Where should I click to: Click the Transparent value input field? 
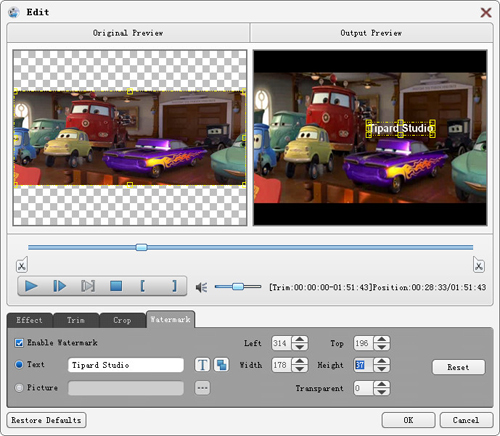coord(363,388)
